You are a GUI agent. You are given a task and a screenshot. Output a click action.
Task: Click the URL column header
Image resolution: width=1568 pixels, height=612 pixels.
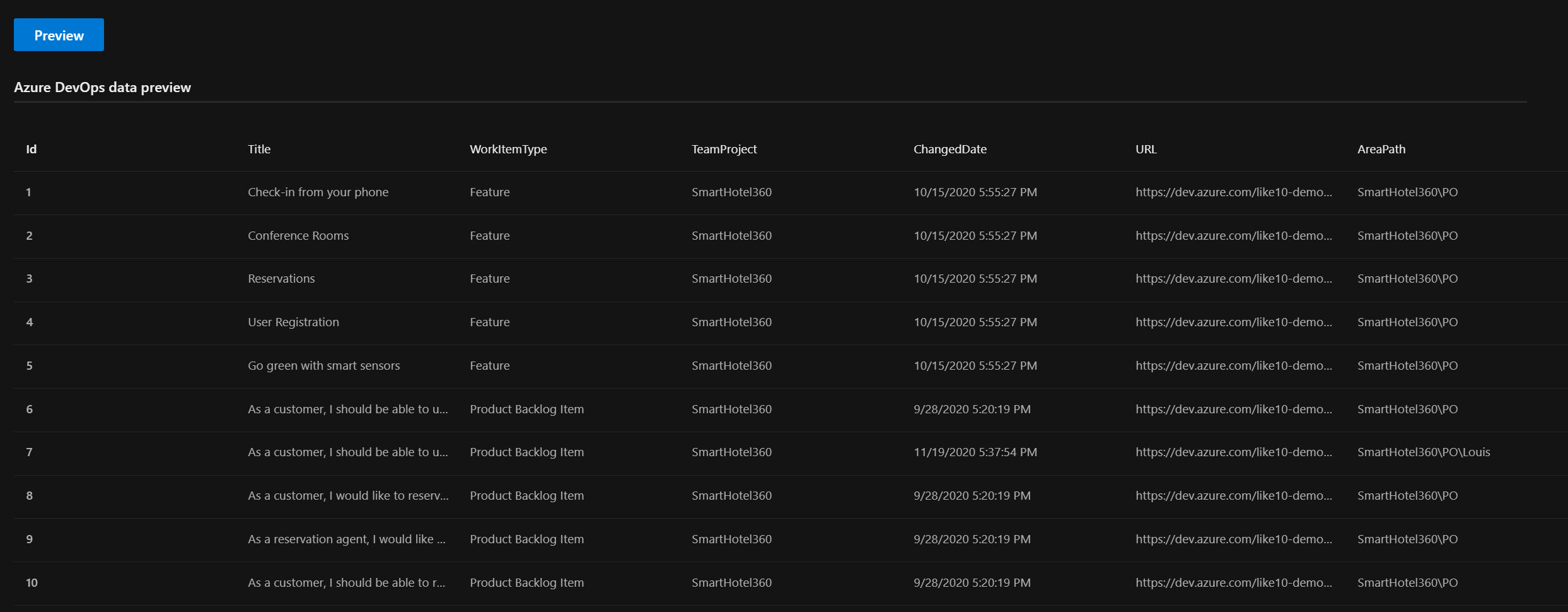[1146, 150]
